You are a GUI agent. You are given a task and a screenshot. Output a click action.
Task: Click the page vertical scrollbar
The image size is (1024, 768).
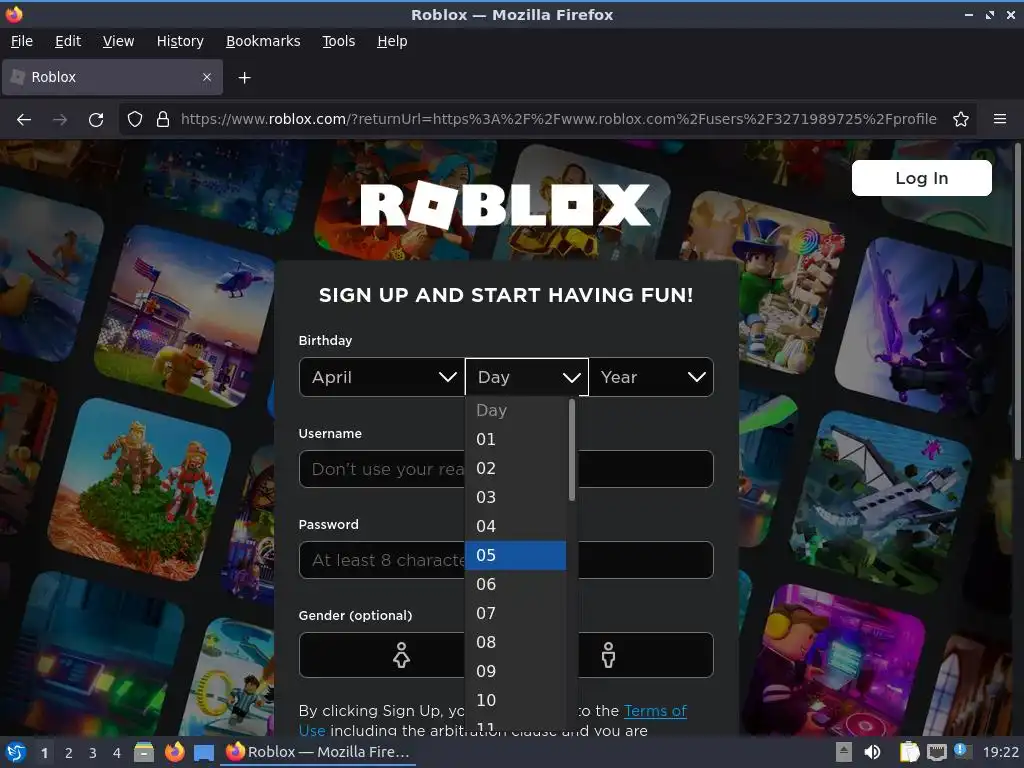click(x=1017, y=300)
